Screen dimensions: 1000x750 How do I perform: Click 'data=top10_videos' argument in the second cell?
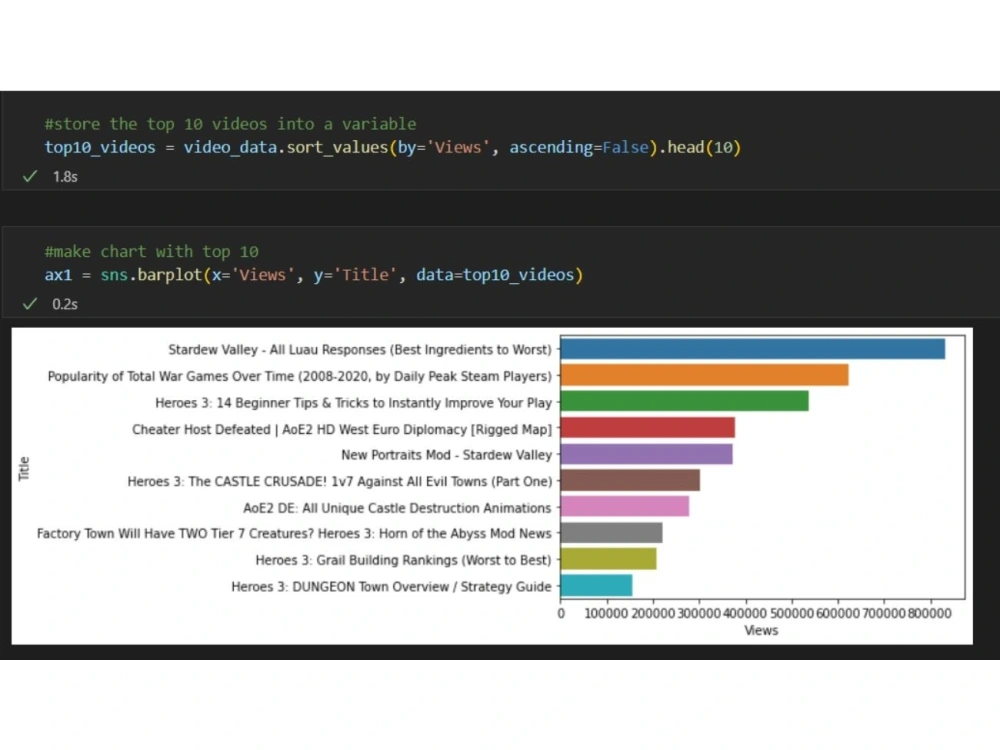click(495, 275)
